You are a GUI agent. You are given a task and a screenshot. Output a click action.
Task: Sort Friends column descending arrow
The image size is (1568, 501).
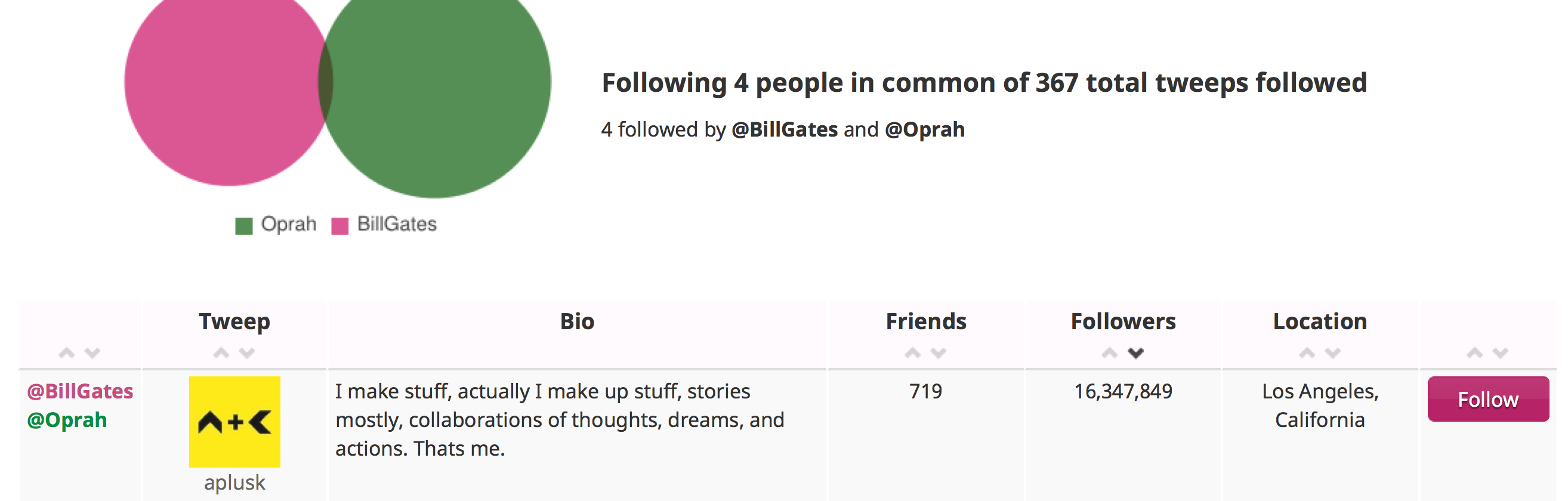(938, 352)
